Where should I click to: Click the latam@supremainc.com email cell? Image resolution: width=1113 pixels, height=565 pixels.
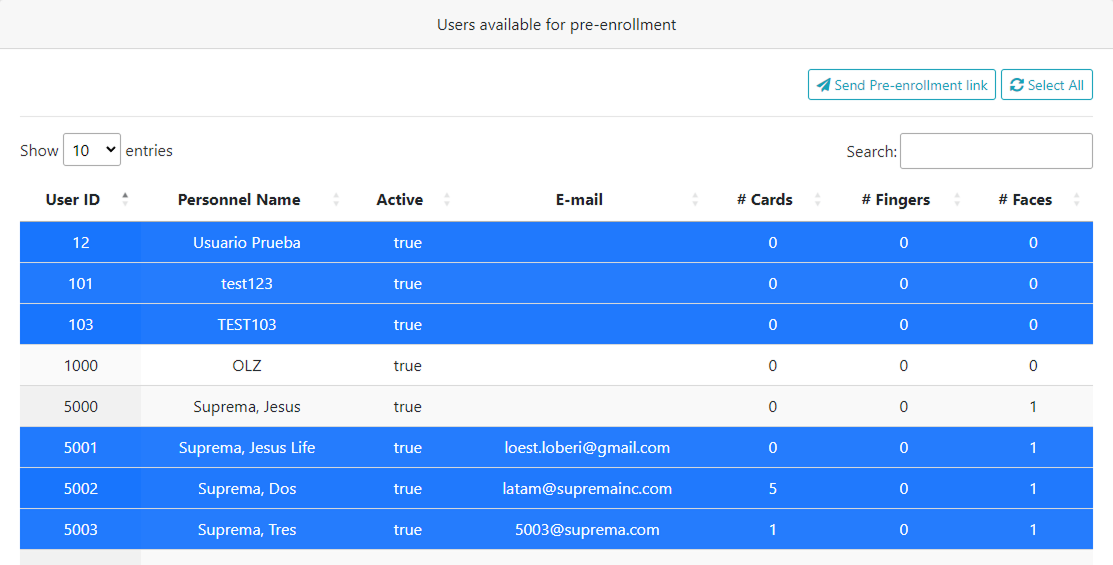(x=587, y=489)
